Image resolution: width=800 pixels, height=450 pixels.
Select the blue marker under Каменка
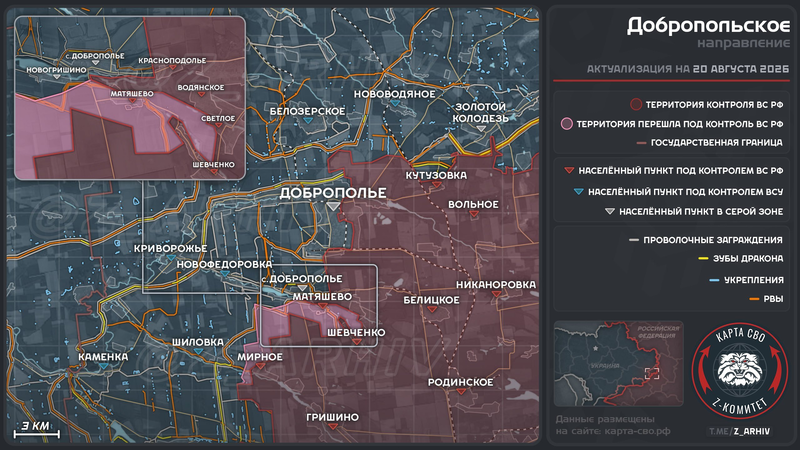104,366
